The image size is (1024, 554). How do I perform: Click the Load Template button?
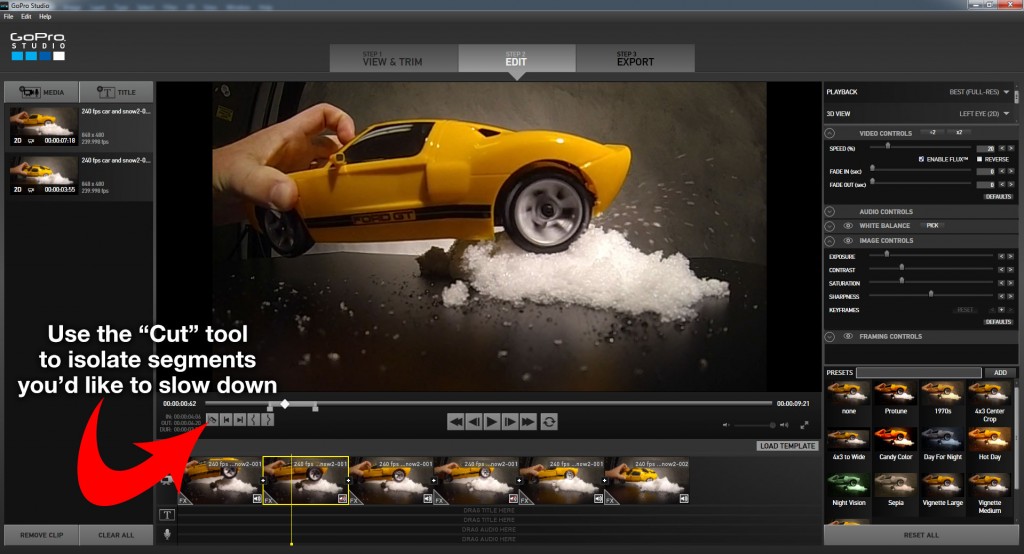pyautogui.click(x=787, y=446)
